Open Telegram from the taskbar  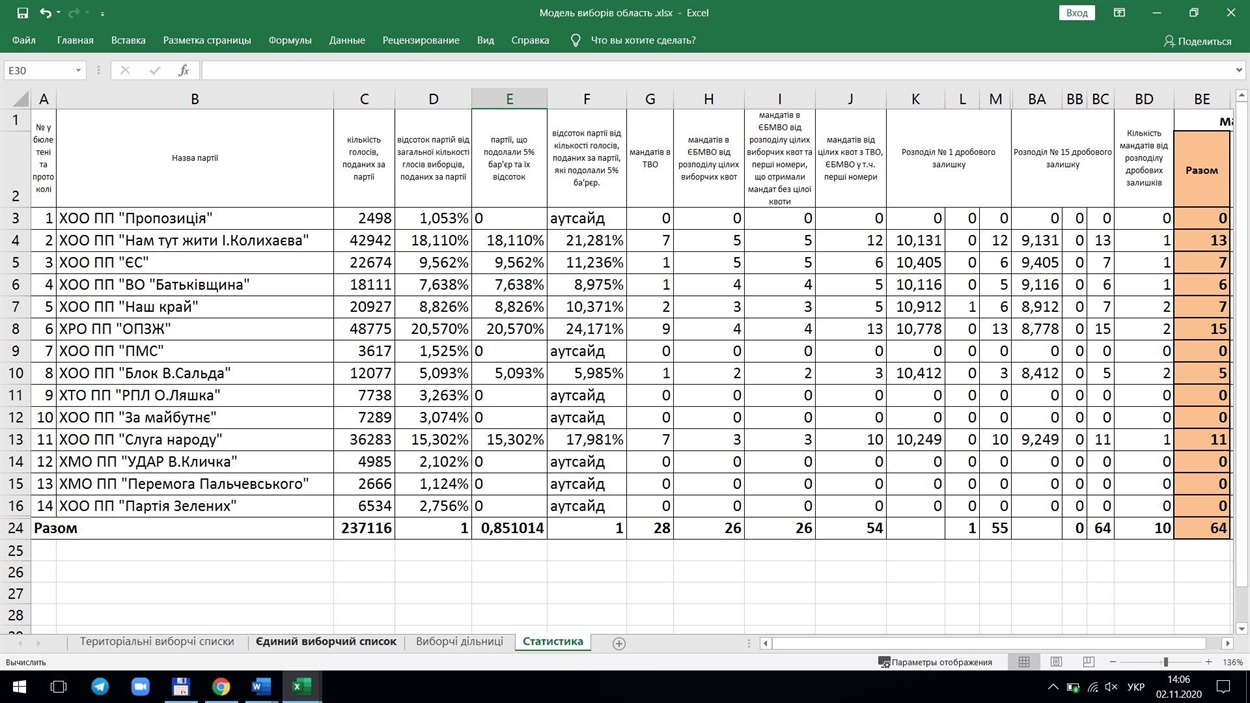coord(100,687)
